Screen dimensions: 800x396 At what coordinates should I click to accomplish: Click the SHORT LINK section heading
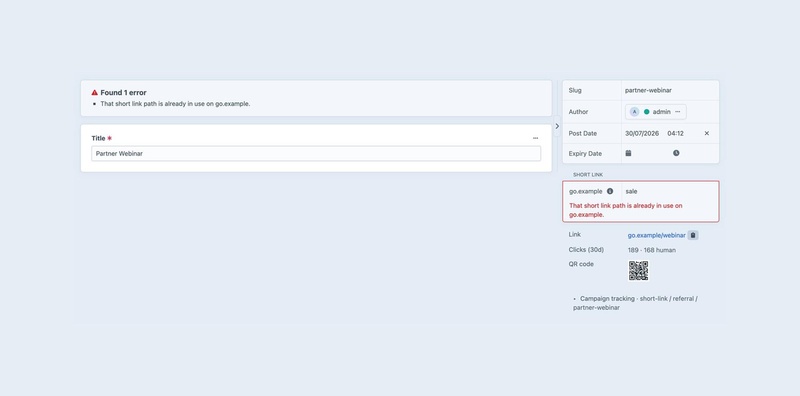[x=588, y=175]
